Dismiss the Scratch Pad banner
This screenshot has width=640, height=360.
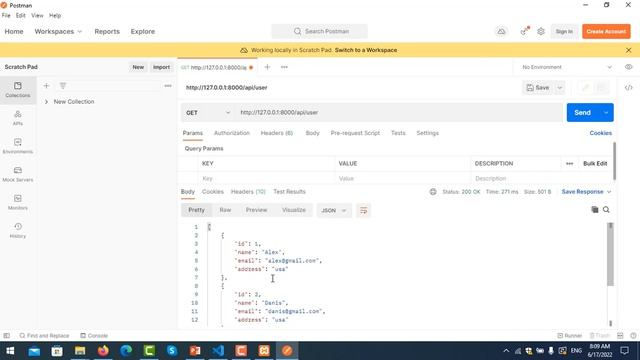(629, 50)
